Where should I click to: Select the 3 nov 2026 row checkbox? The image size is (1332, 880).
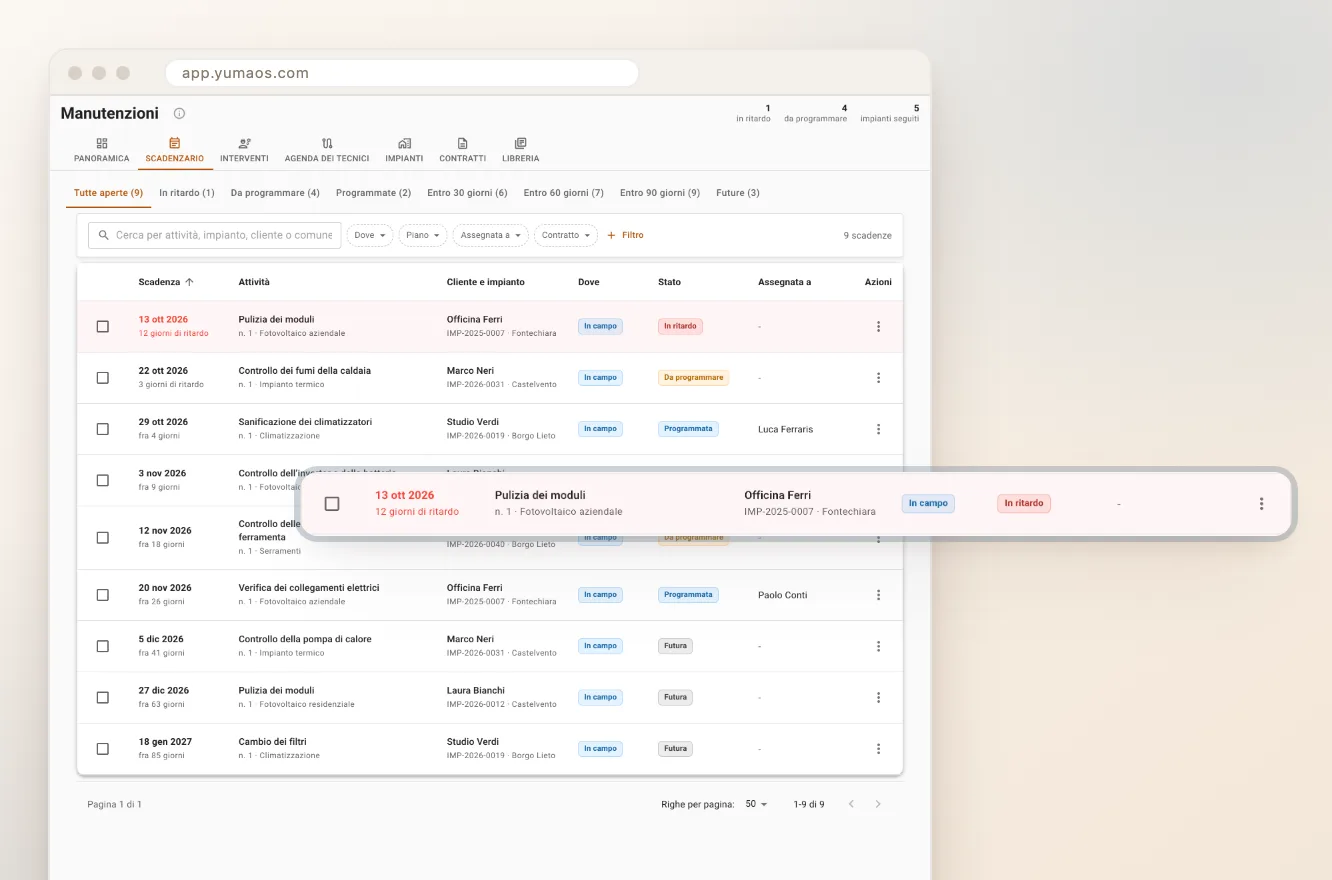click(102, 480)
